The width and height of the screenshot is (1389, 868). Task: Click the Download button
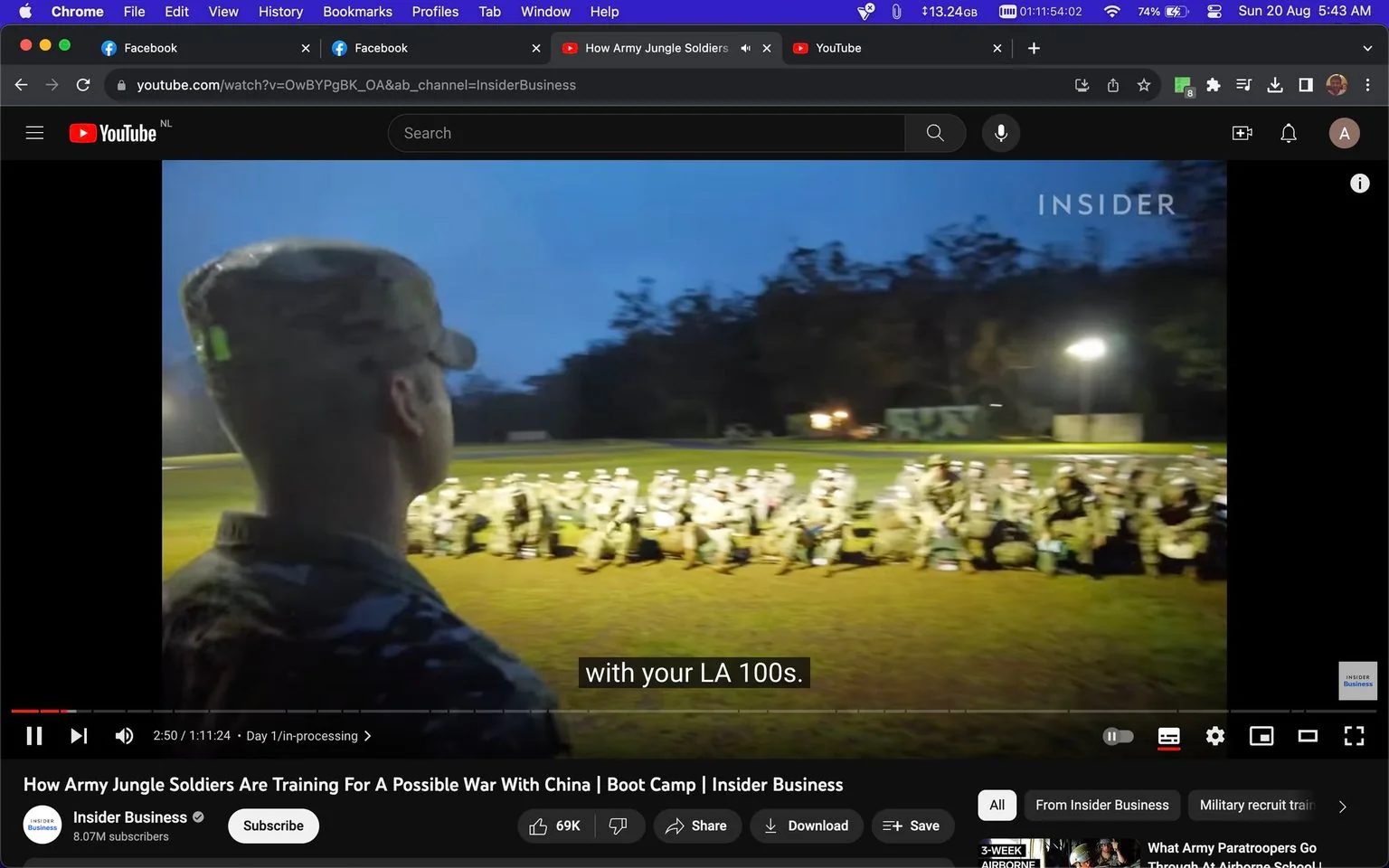coord(806,826)
